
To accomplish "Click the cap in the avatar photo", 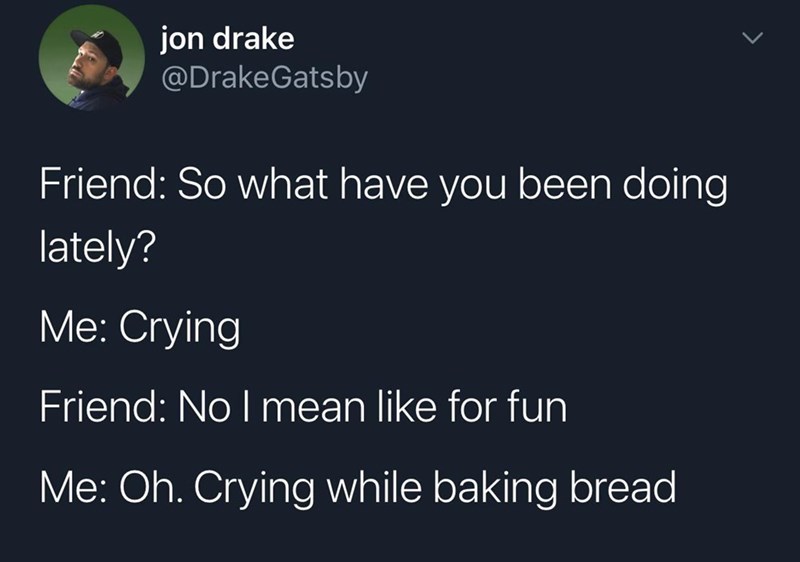I will pos(99,44).
